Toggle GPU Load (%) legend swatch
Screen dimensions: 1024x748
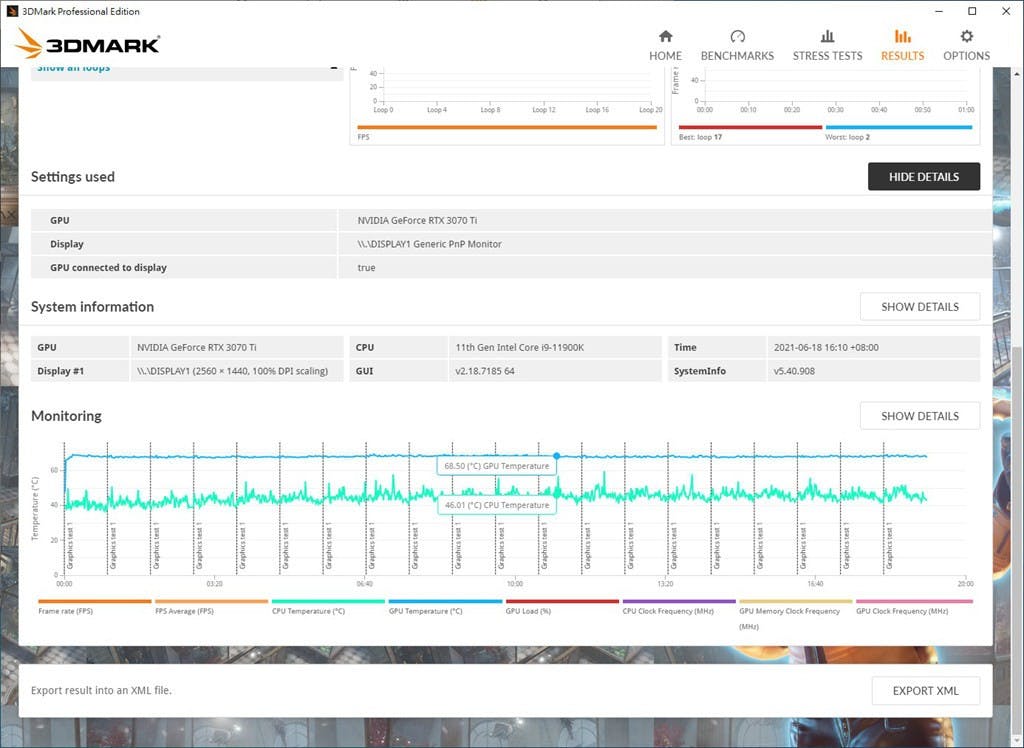[562, 601]
